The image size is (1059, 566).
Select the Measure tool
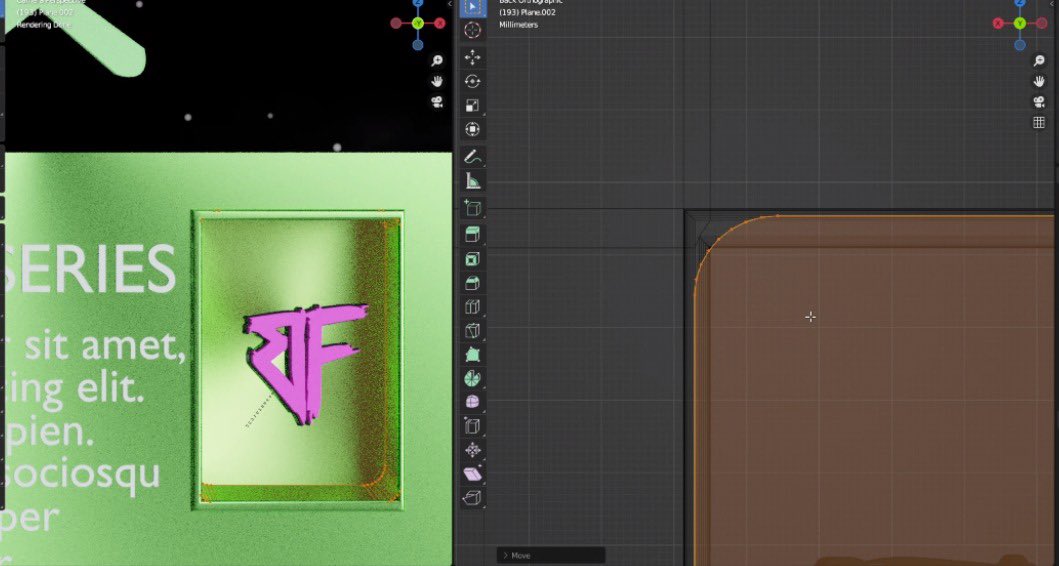(x=472, y=181)
